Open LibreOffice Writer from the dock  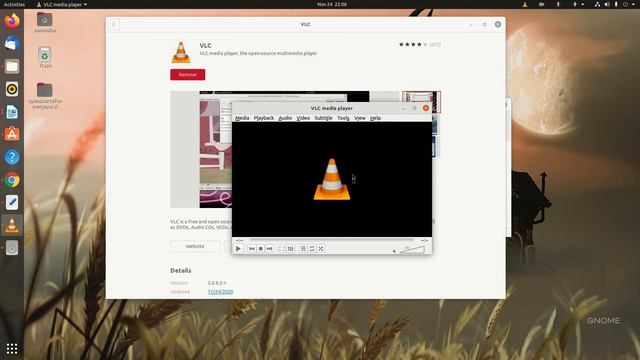click(12, 112)
